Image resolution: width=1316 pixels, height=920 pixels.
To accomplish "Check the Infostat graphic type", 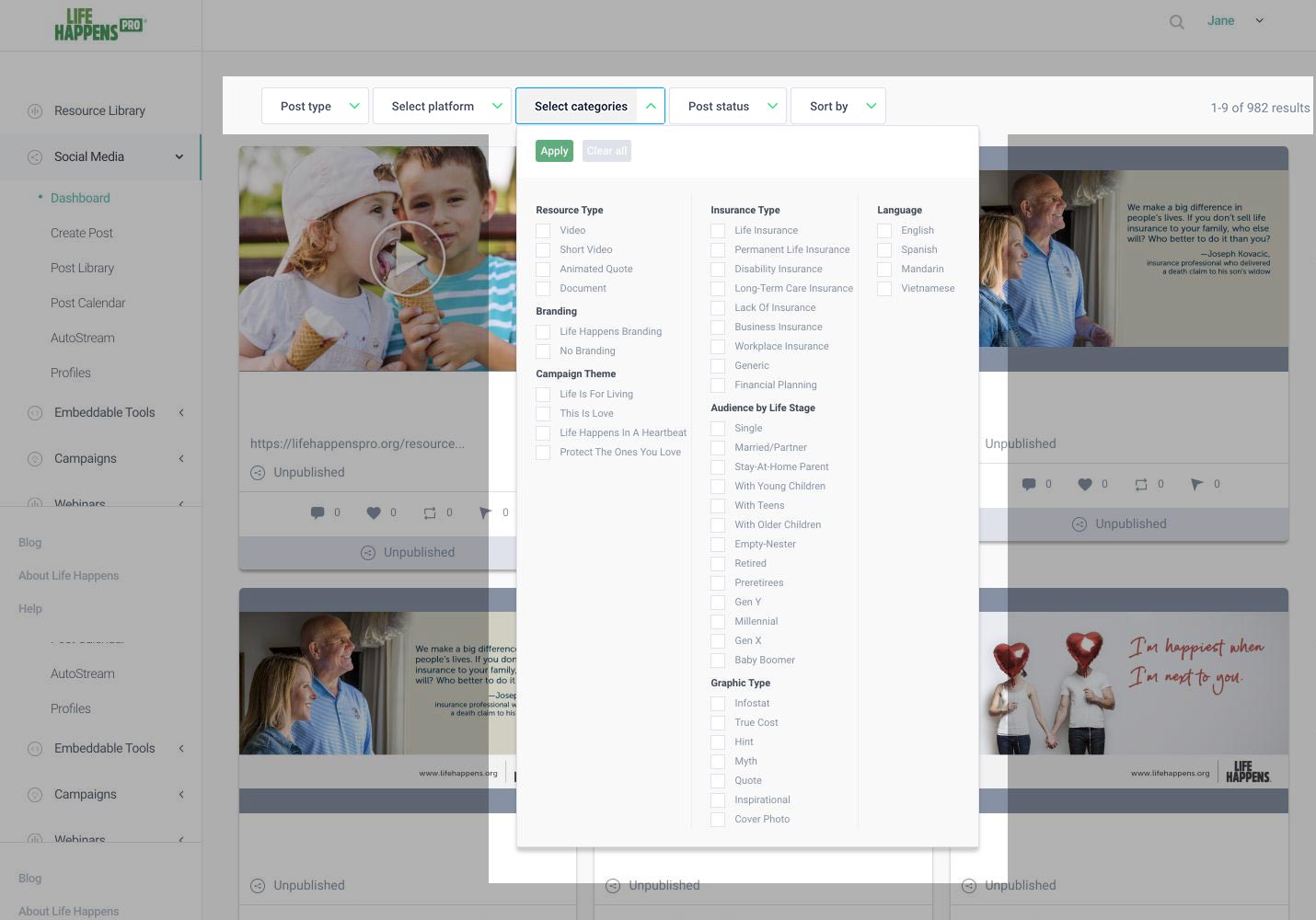I will tap(718, 704).
